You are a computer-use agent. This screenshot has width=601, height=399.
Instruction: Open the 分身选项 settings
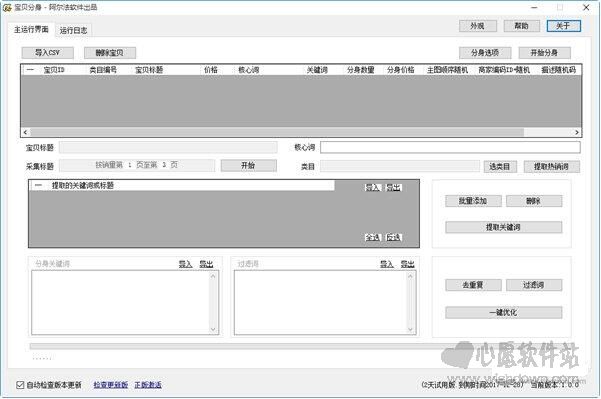[485, 53]
